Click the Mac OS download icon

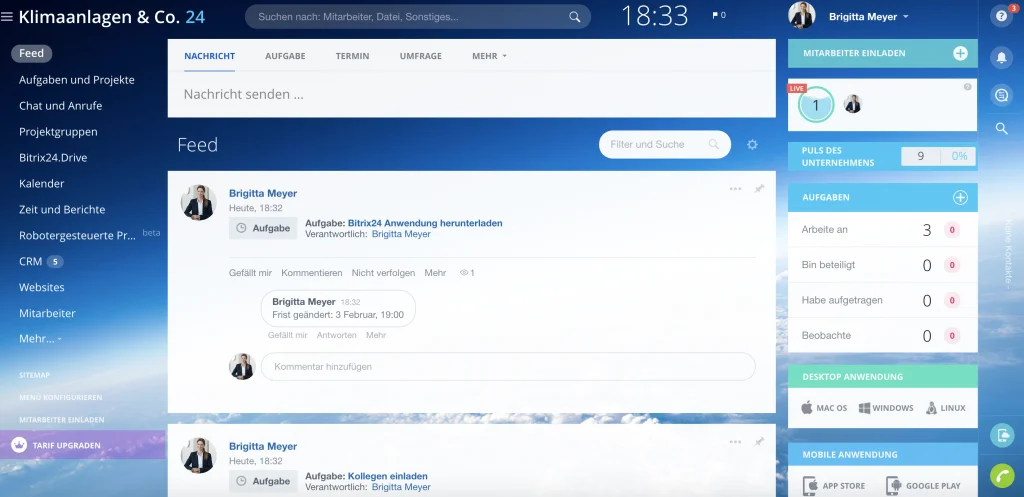[807, 408]
